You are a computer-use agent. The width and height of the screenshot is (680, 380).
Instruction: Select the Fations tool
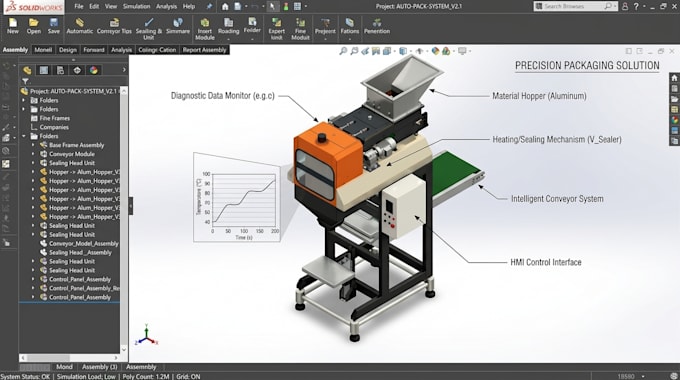[x=350, y=26]
